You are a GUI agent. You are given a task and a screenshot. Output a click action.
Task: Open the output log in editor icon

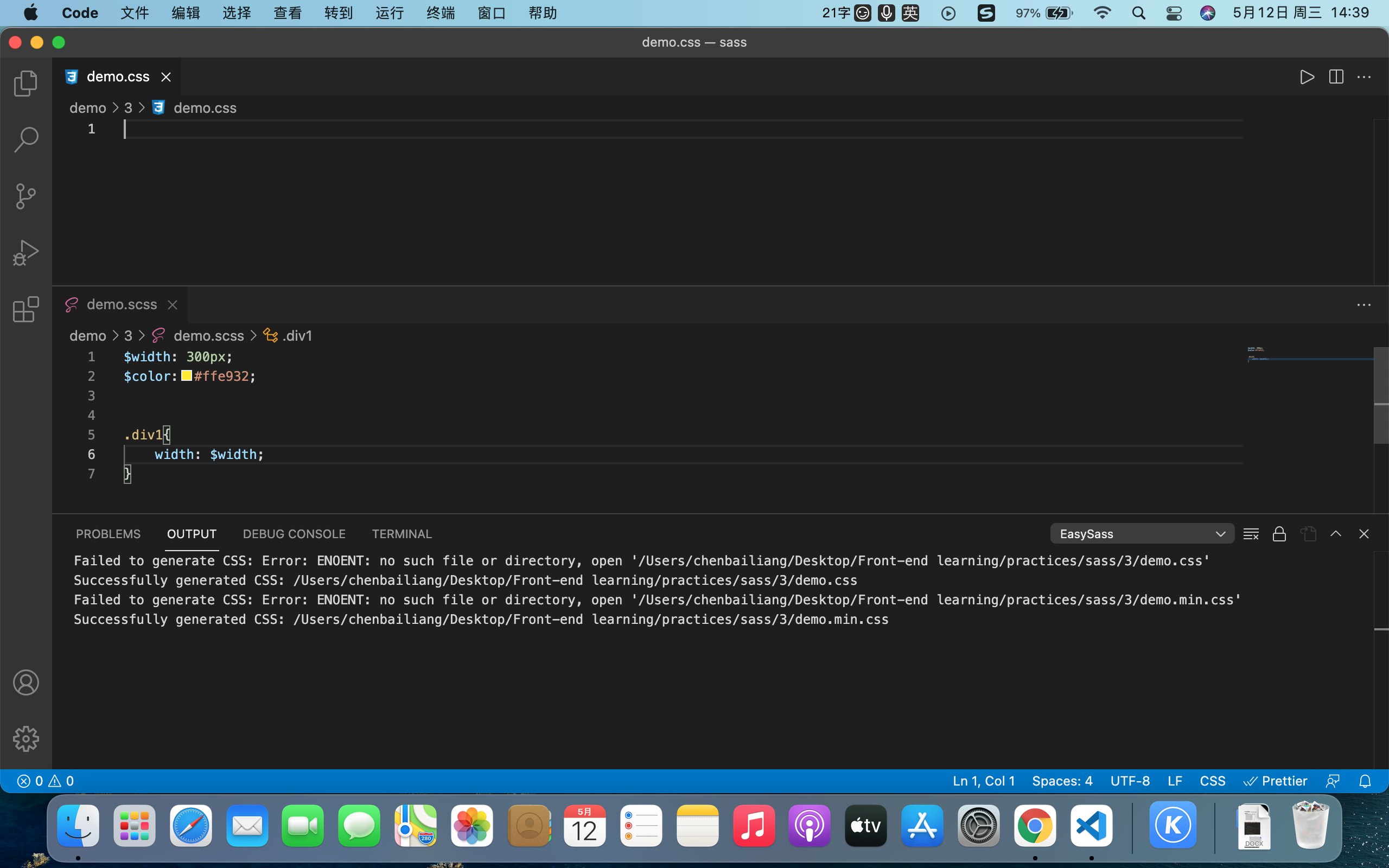1308,534
